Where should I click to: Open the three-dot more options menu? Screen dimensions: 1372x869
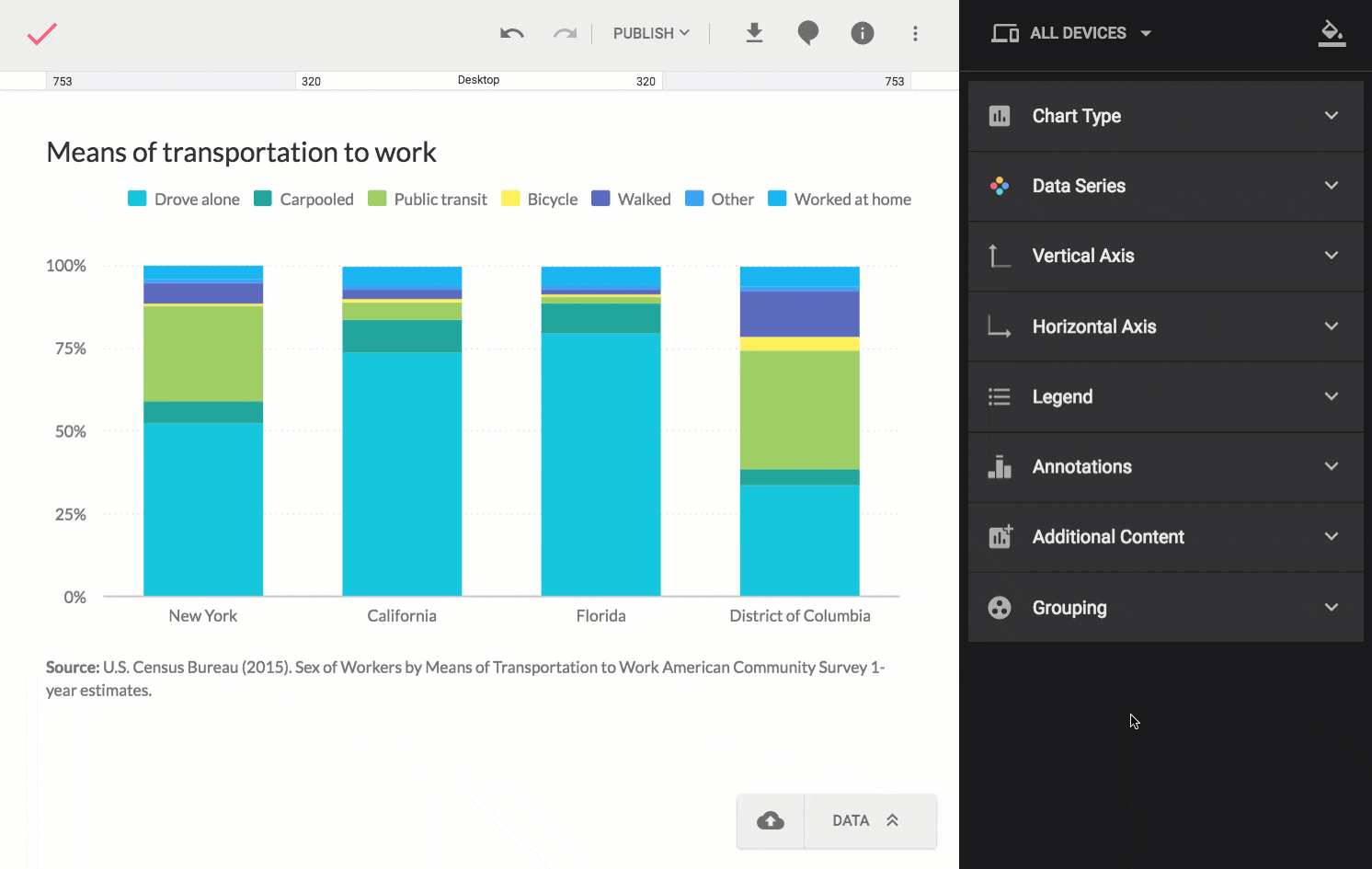(915, 34)
